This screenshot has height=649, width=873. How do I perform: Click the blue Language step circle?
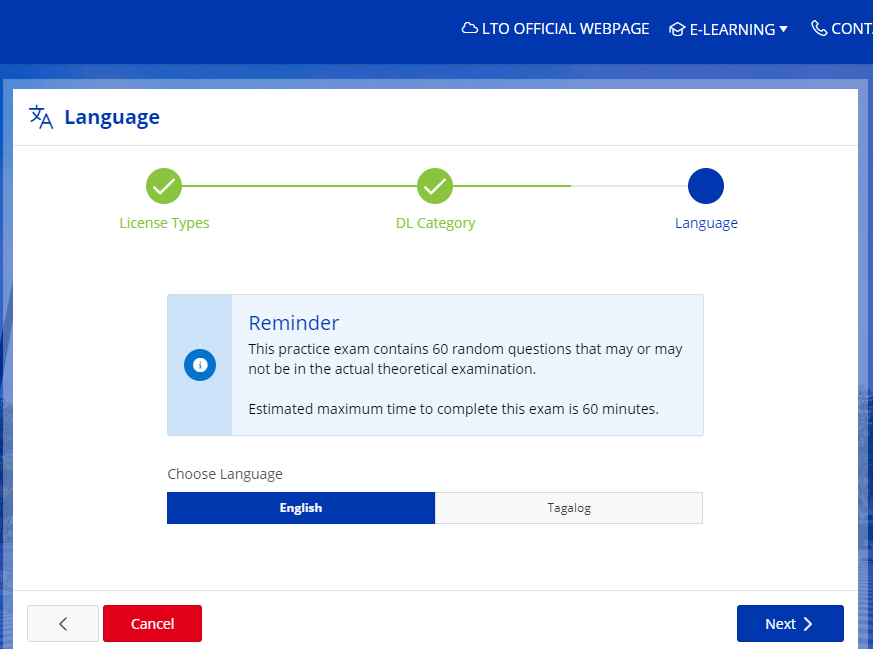(x=706, y=186)
